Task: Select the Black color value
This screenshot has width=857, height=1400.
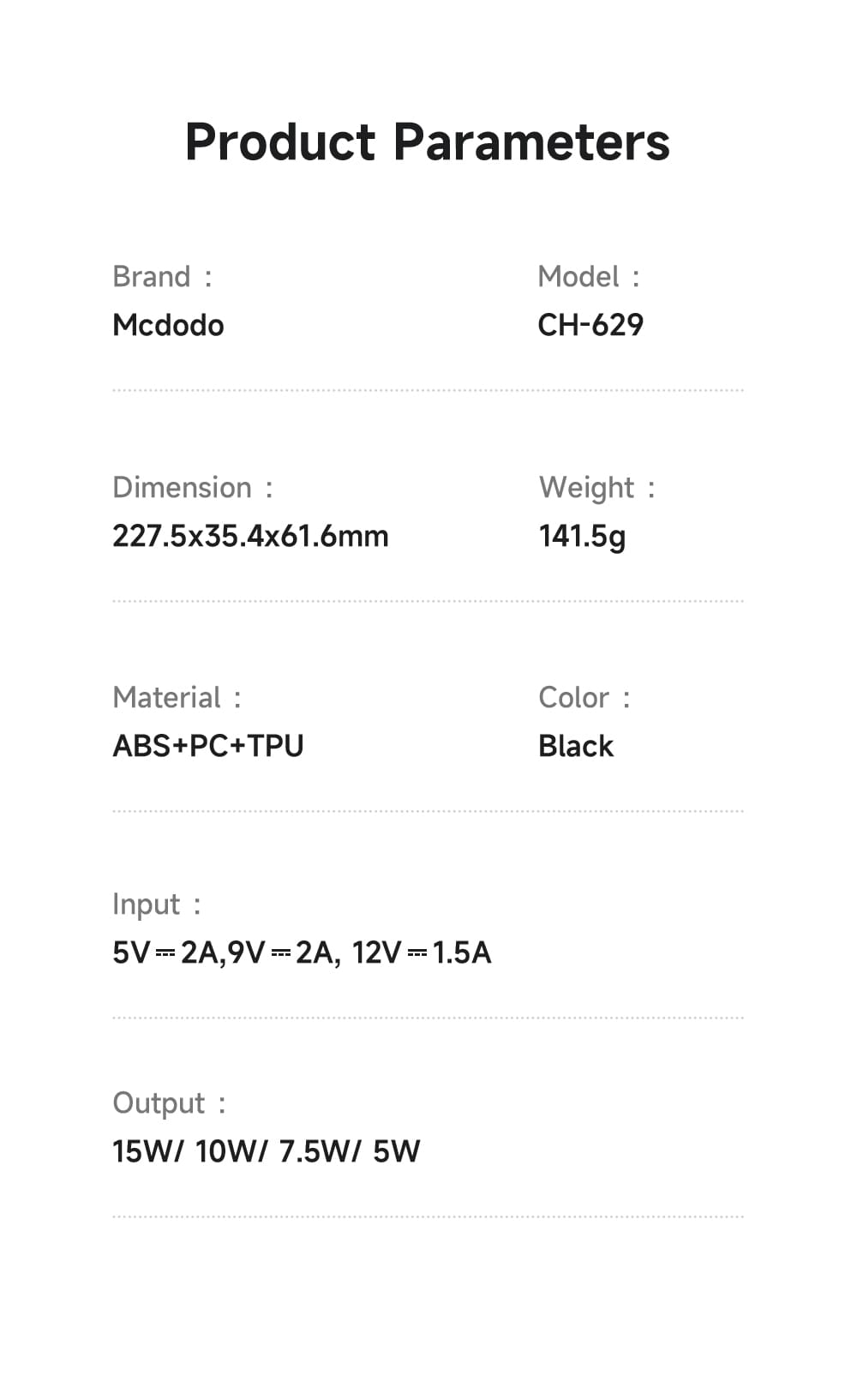Action: click(x=576, y=746)
